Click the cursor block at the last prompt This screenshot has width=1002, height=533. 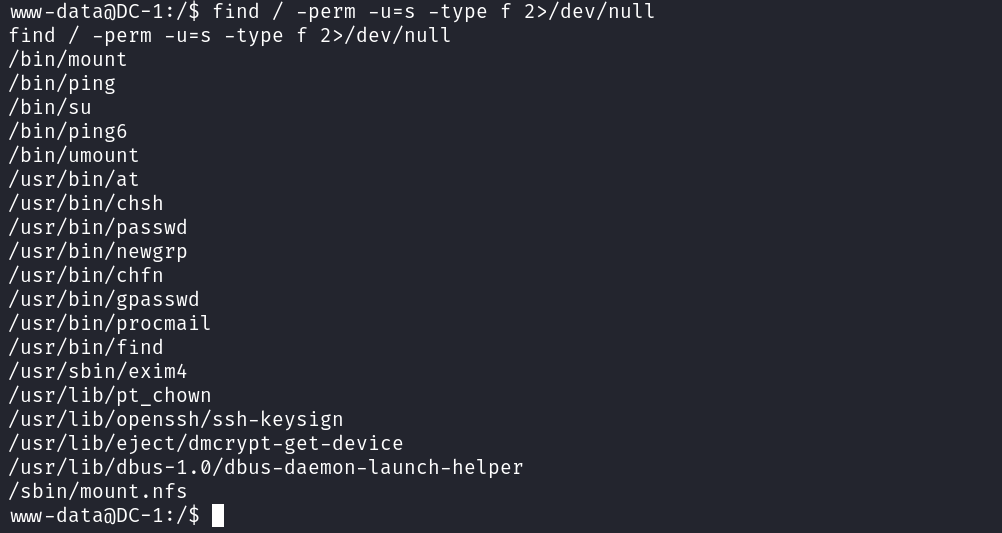pos(218,515)
